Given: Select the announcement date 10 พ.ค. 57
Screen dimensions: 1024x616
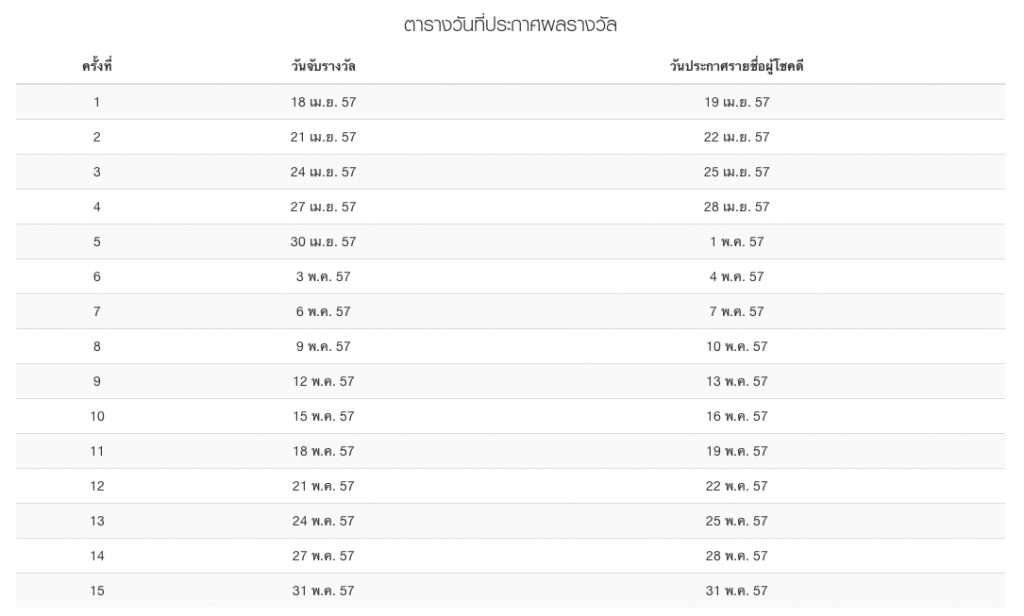Looking at the screenshot, I should (737, 347).
